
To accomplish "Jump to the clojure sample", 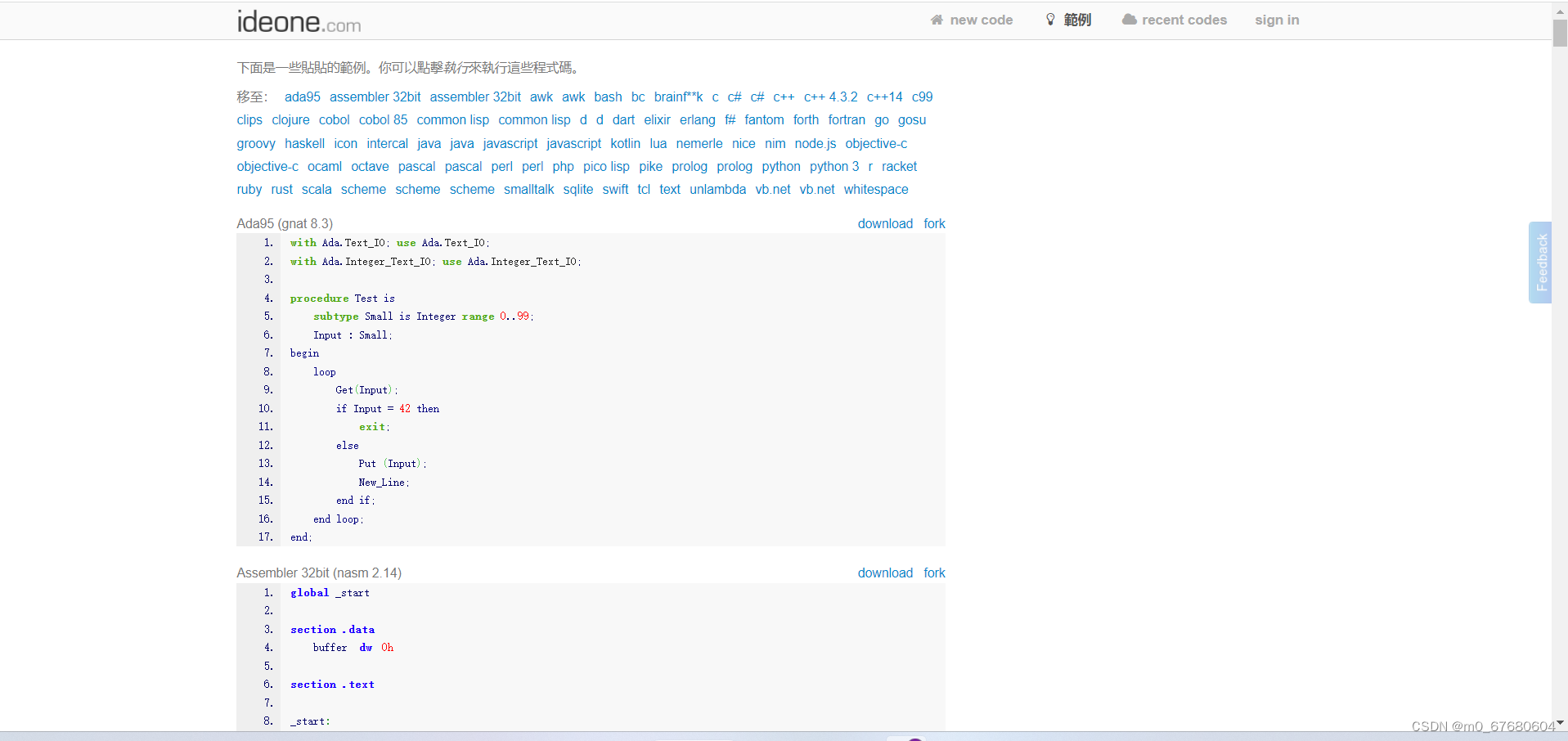I will (290, 119).
